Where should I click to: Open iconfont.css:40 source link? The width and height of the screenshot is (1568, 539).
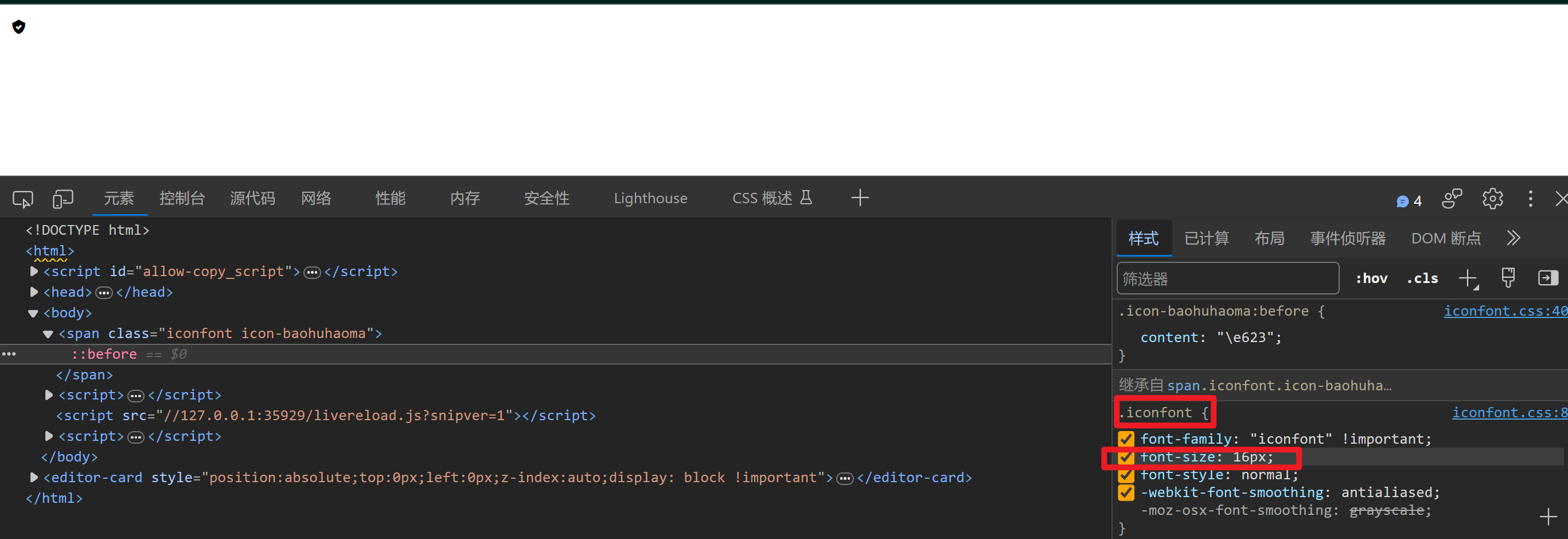pyautogui.click(x=1505, y=311)
